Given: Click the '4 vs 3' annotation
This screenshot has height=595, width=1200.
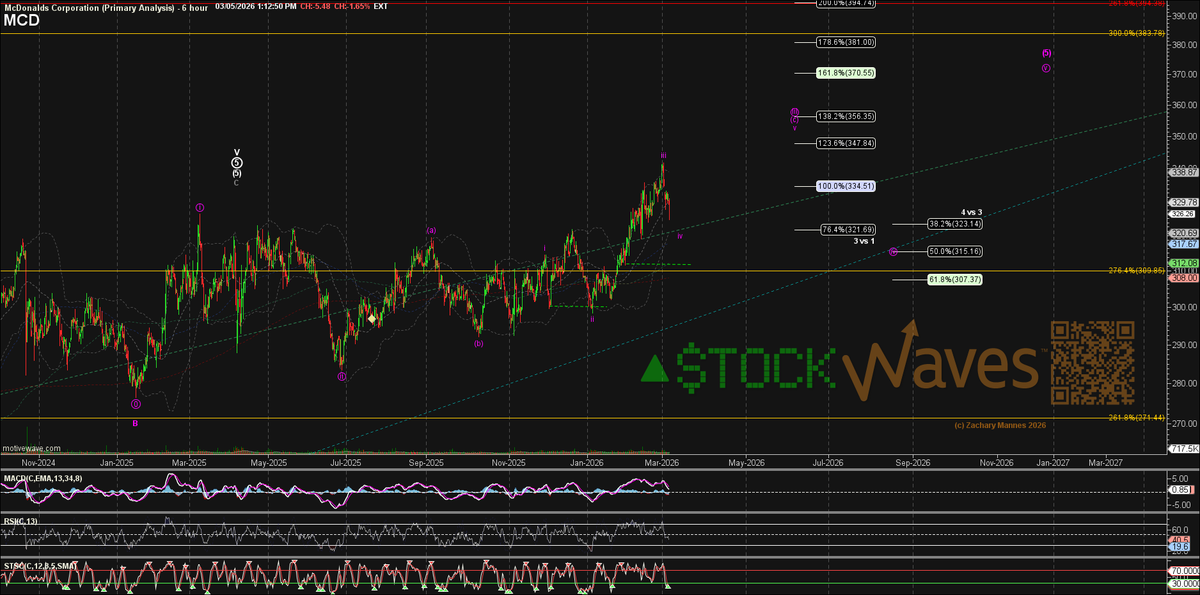Looking at the screenshot, I should (x=972, y=212).
